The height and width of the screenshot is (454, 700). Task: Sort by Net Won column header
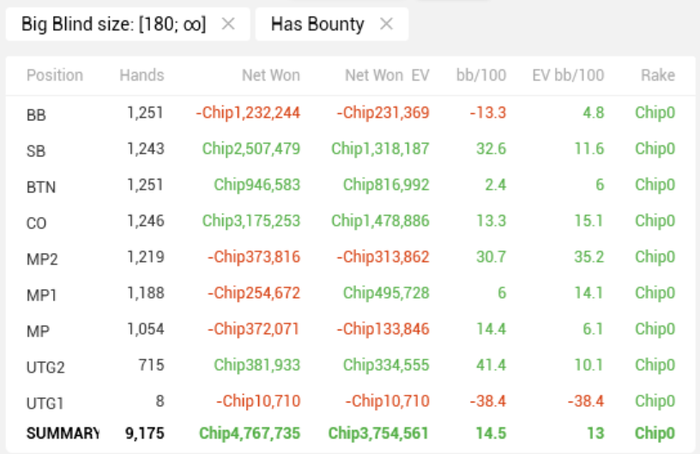tap(270, 75)
